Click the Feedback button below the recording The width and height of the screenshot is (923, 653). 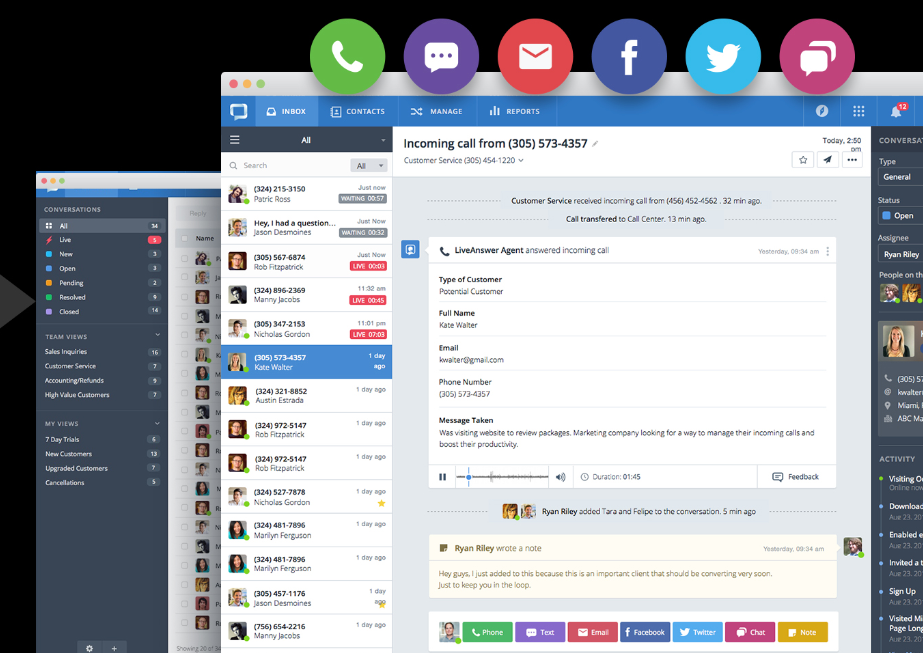point(795,477)
